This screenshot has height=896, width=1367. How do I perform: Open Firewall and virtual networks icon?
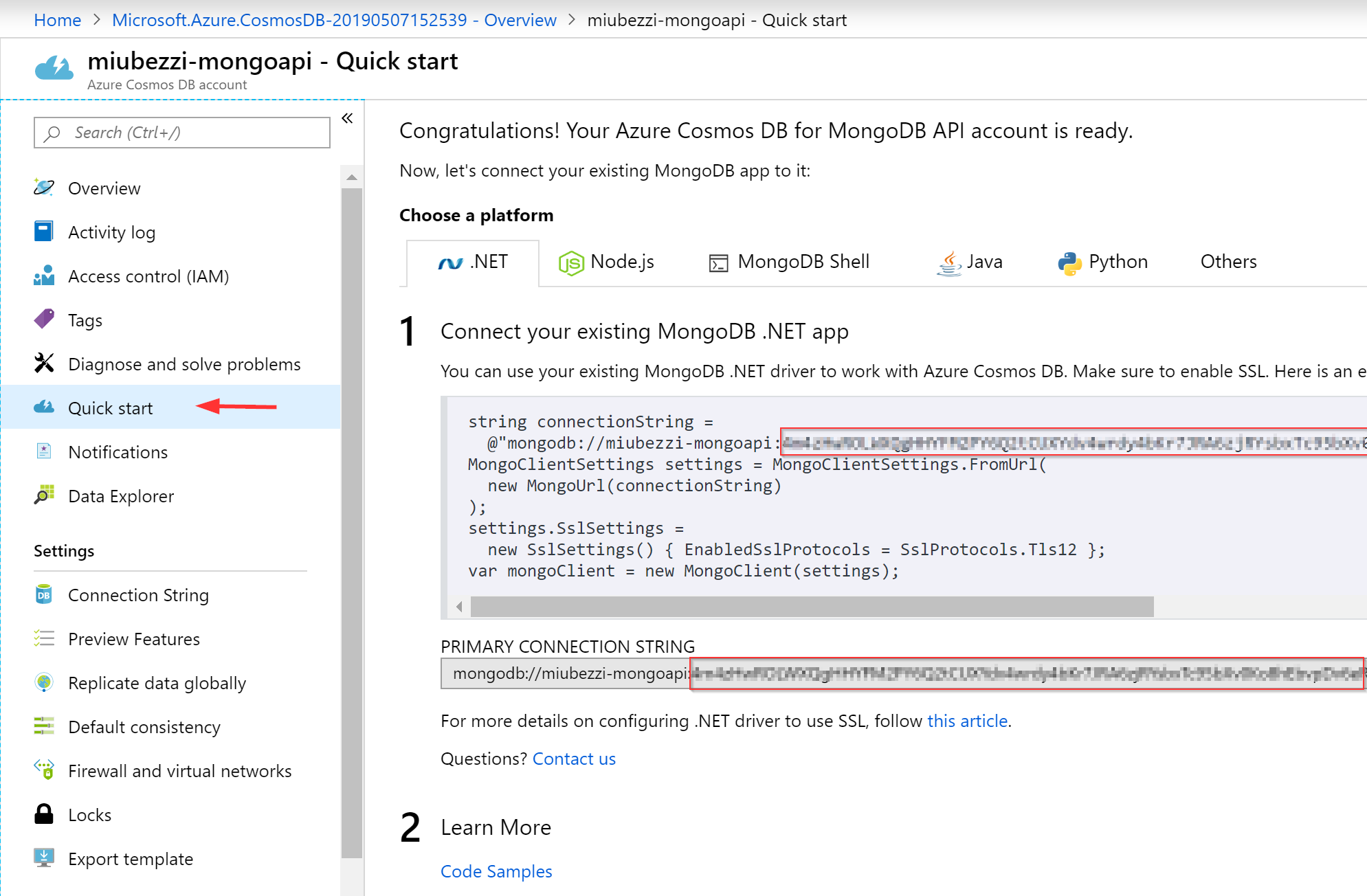[44, 770]
